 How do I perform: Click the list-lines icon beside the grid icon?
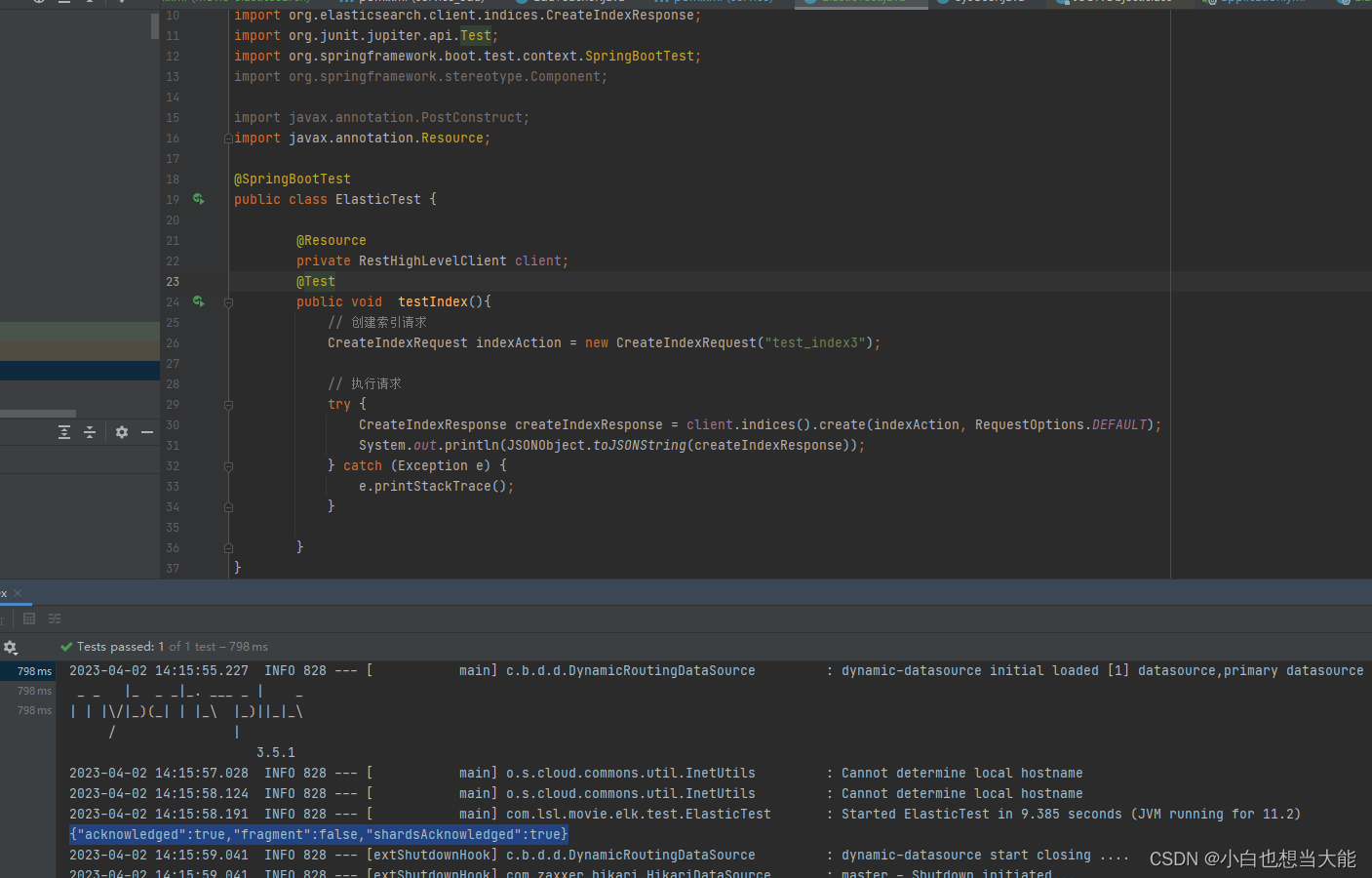55,619
